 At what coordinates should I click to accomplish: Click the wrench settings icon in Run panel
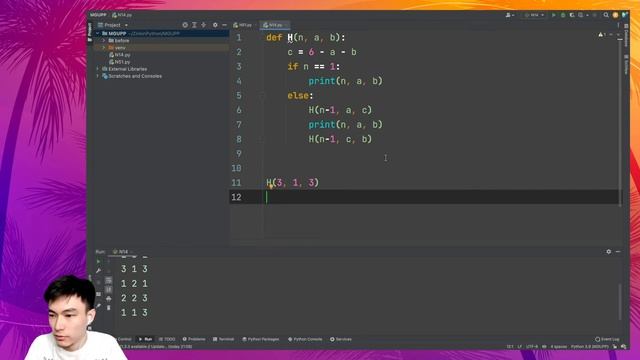tap(98, 271)
